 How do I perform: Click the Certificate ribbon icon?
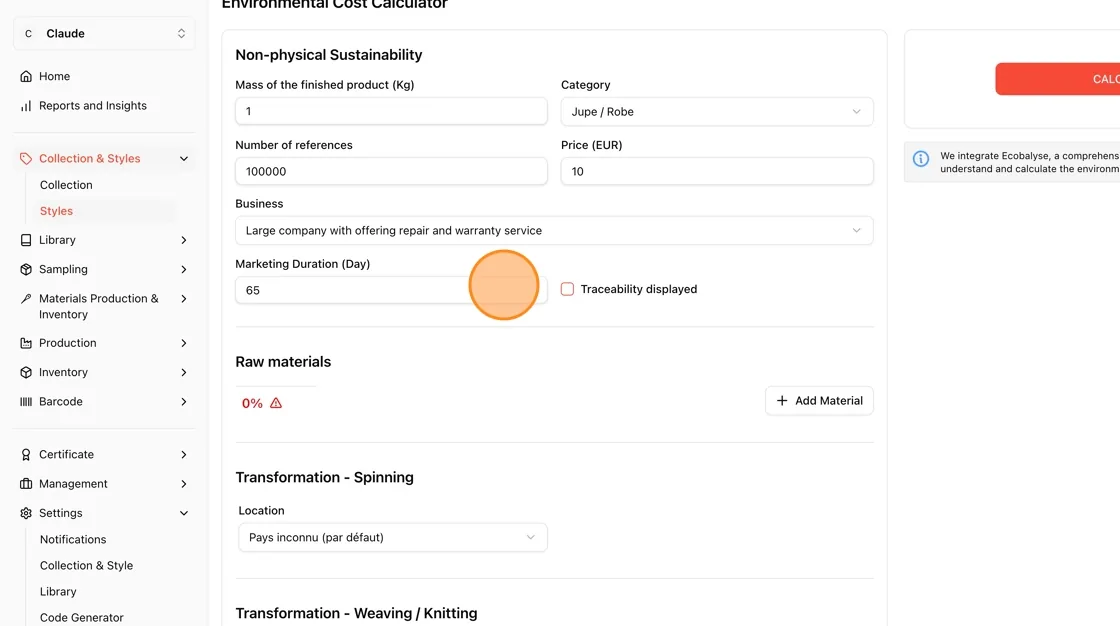tap(26, 454)
